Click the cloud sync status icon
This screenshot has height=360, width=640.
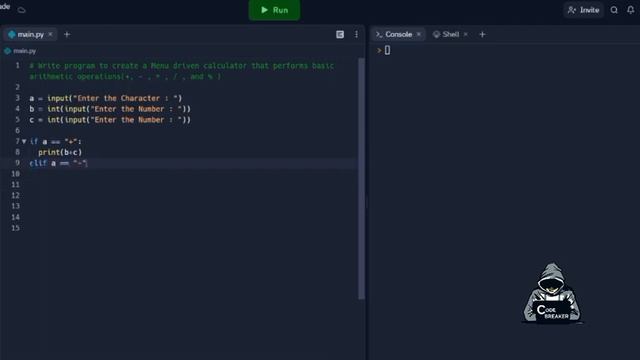click(x=22, y=10)
